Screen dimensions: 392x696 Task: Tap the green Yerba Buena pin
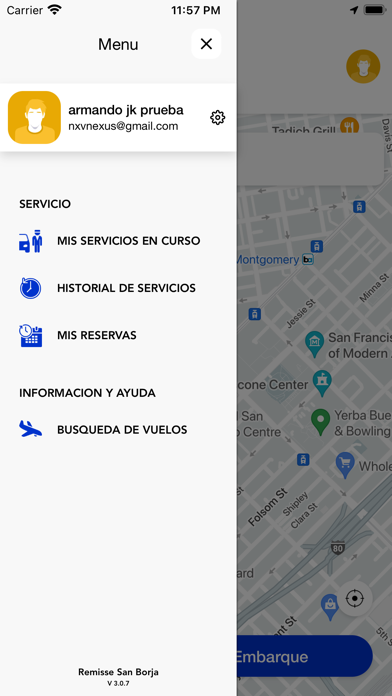(321, 422)
